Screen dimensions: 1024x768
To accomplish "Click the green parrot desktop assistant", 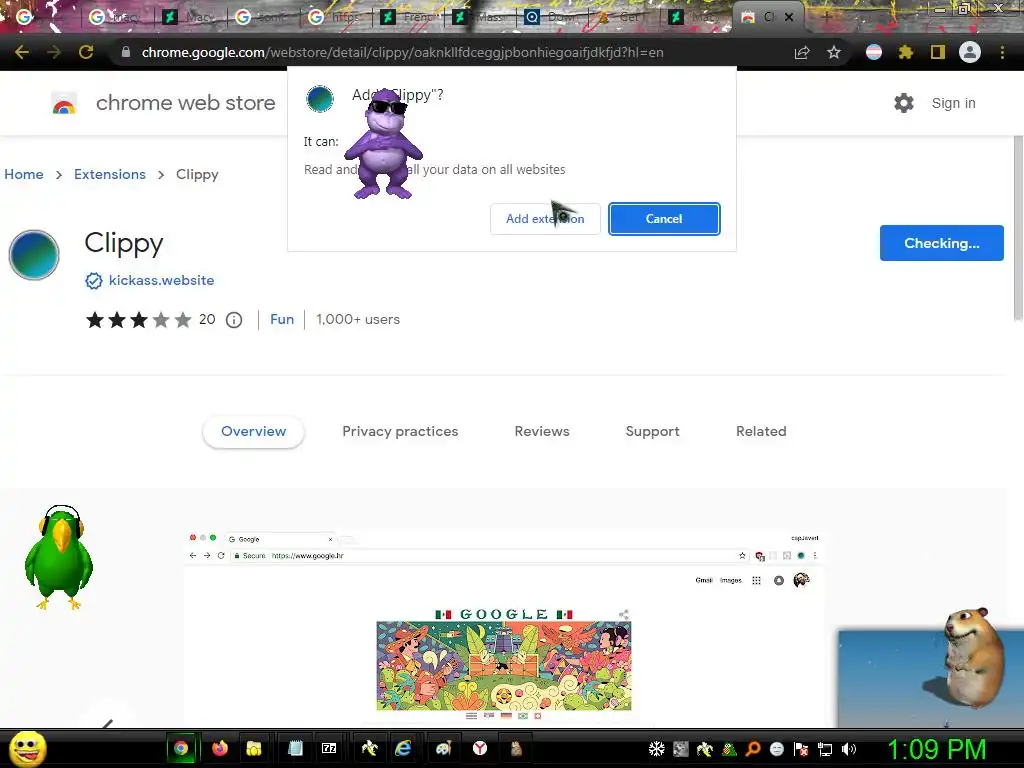I will (x=59, y=557).
